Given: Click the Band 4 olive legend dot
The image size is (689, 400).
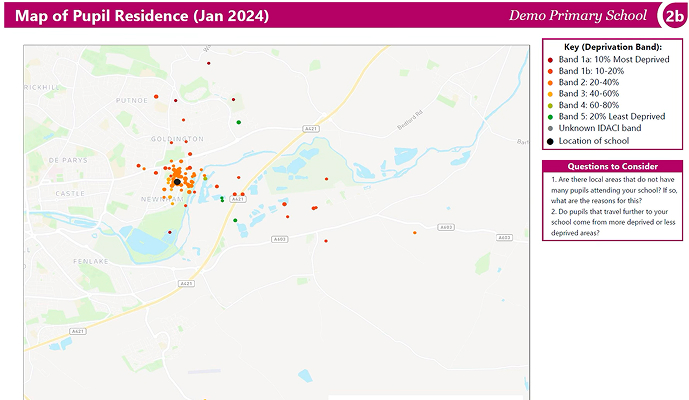Looking at the screenshot, I should tap(550, 105).
